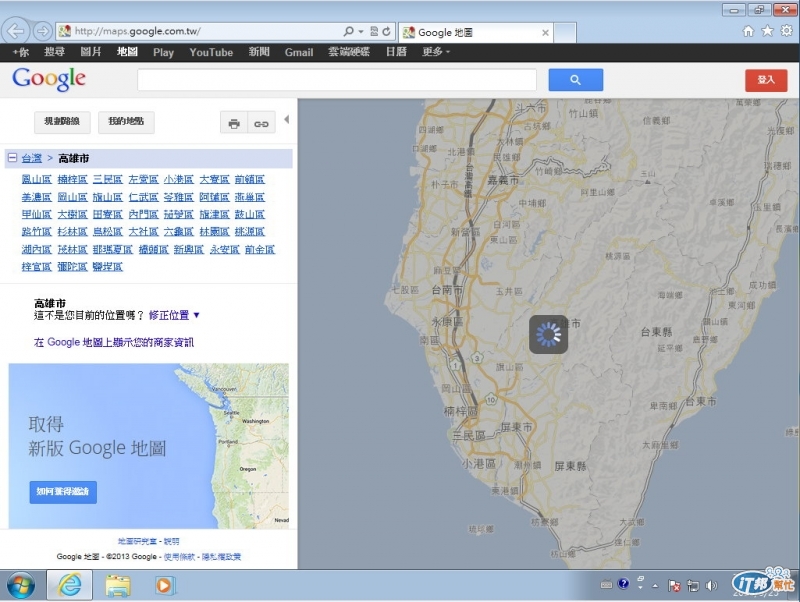800x602 pixels.
Task: Open Windows Explorer folder taskbar icon
Action: click(x=118, y=585)
